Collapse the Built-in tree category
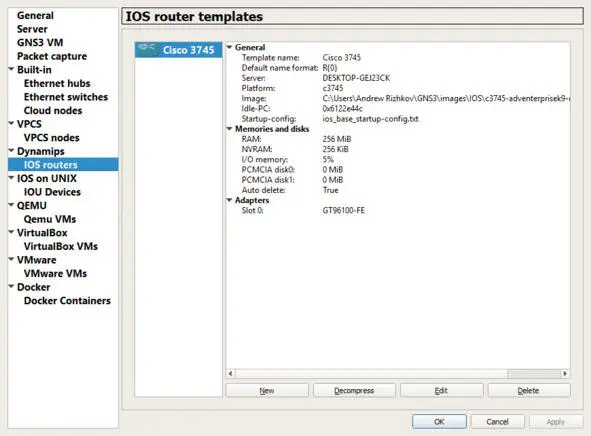 pos(12,69)
